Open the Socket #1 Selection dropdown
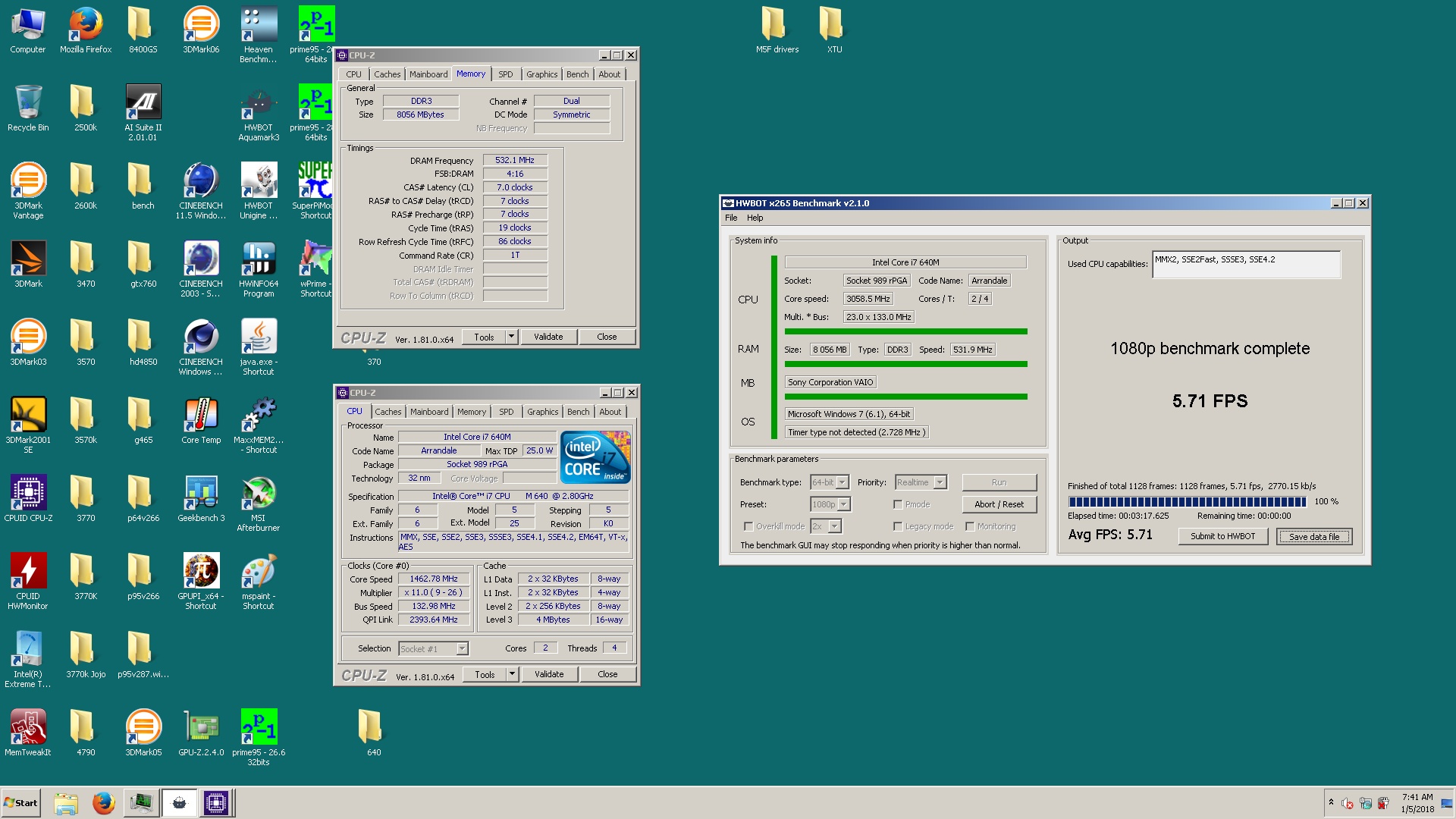The width and height of the screenshot is (1456, 819). tap(463, 649)
